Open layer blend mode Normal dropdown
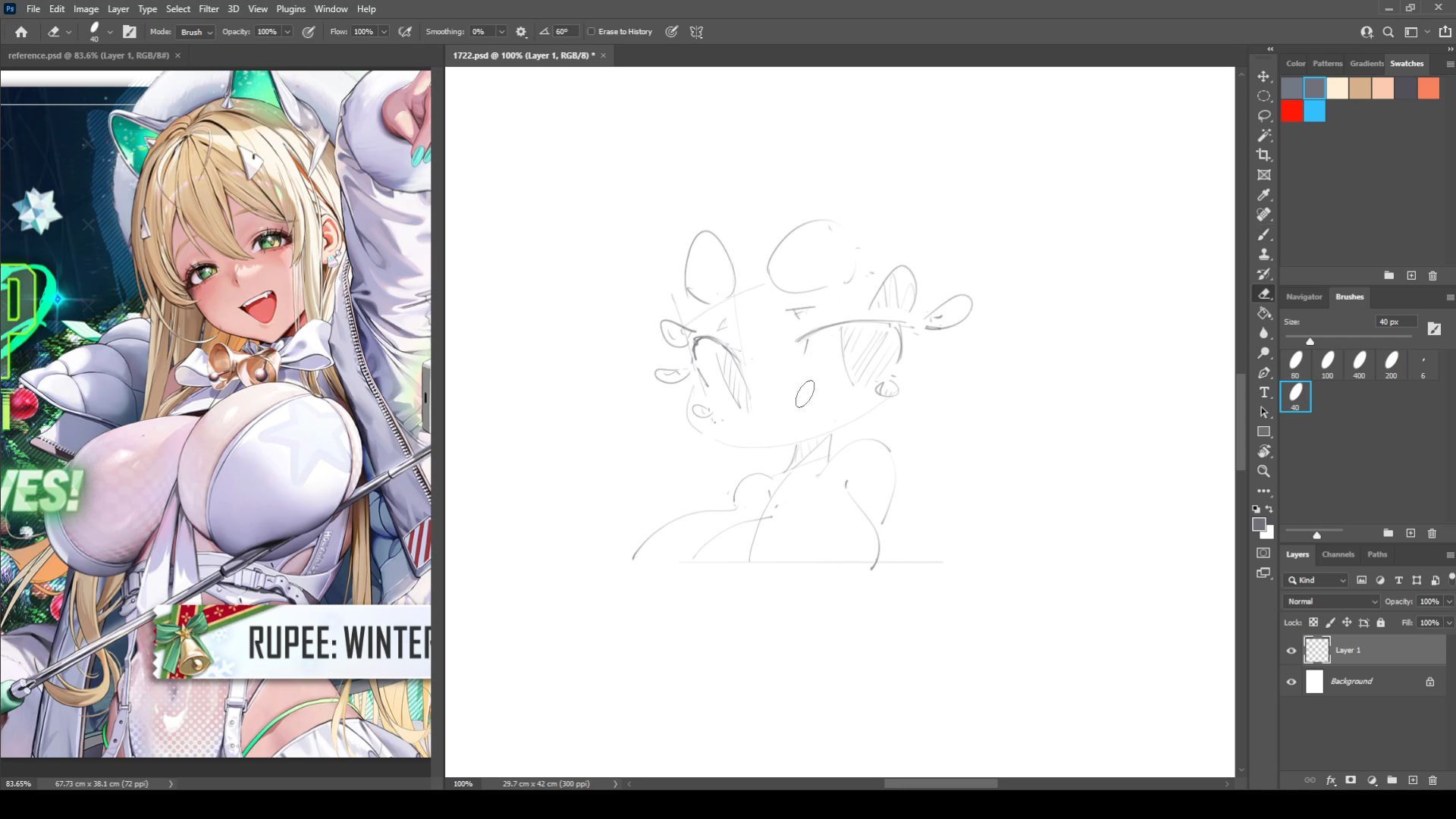This screenshot has width=1456, height=819. 1331,601
